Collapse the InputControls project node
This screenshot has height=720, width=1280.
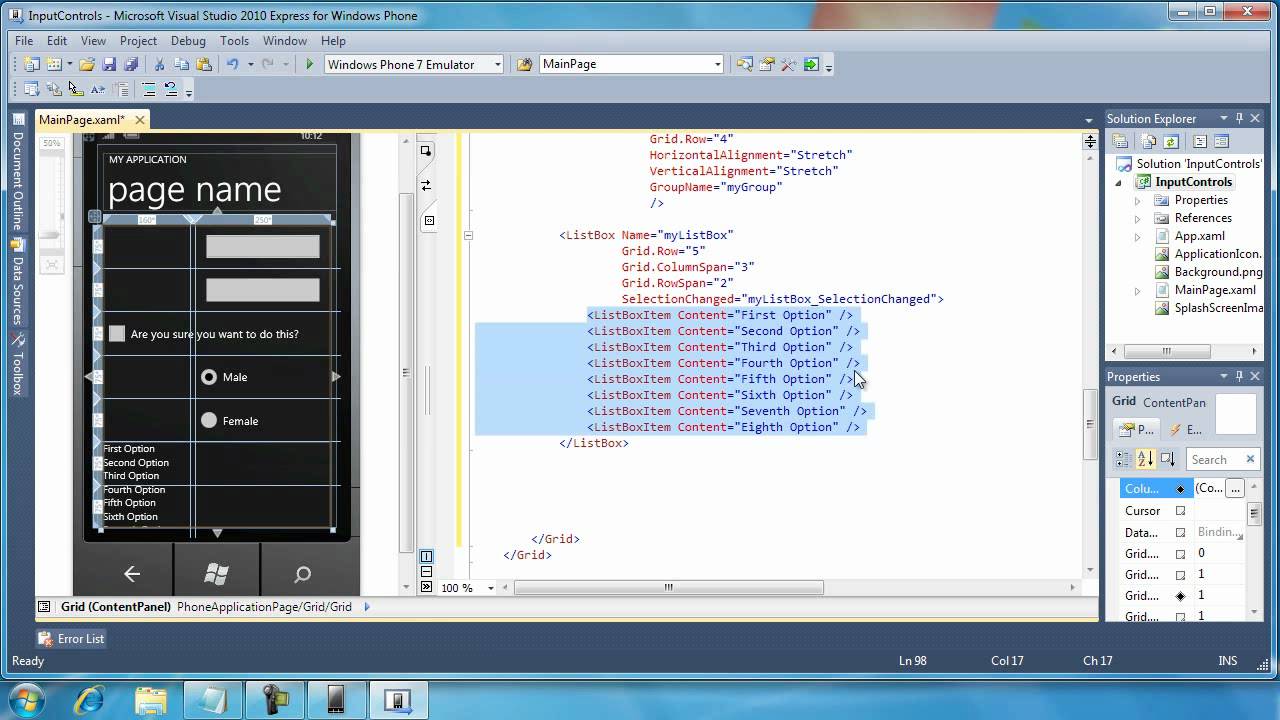pyautogui.click(x=1119, y=182)
